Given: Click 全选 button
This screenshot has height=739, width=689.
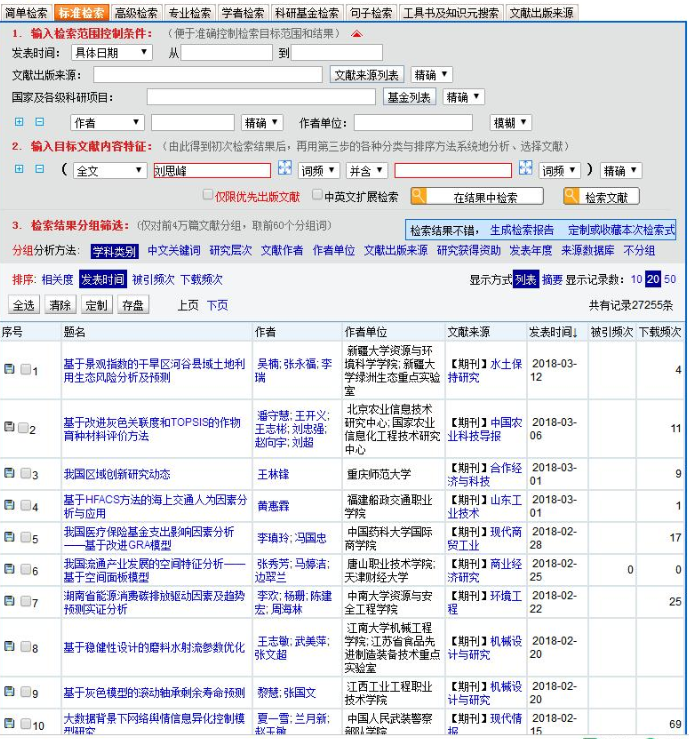Looking at the screenshot, I should [x=24, y=305].
